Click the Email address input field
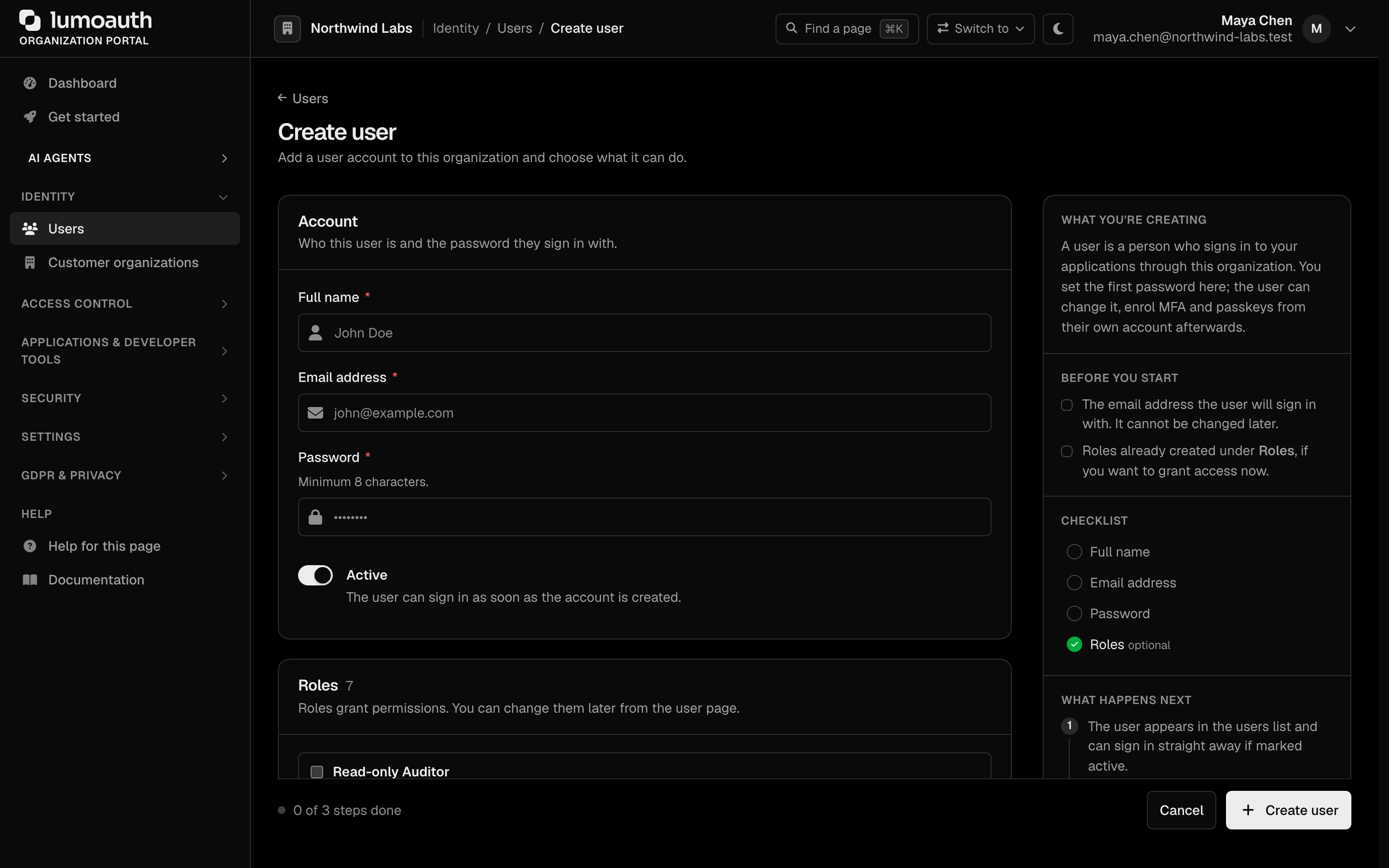 (644, 413)
